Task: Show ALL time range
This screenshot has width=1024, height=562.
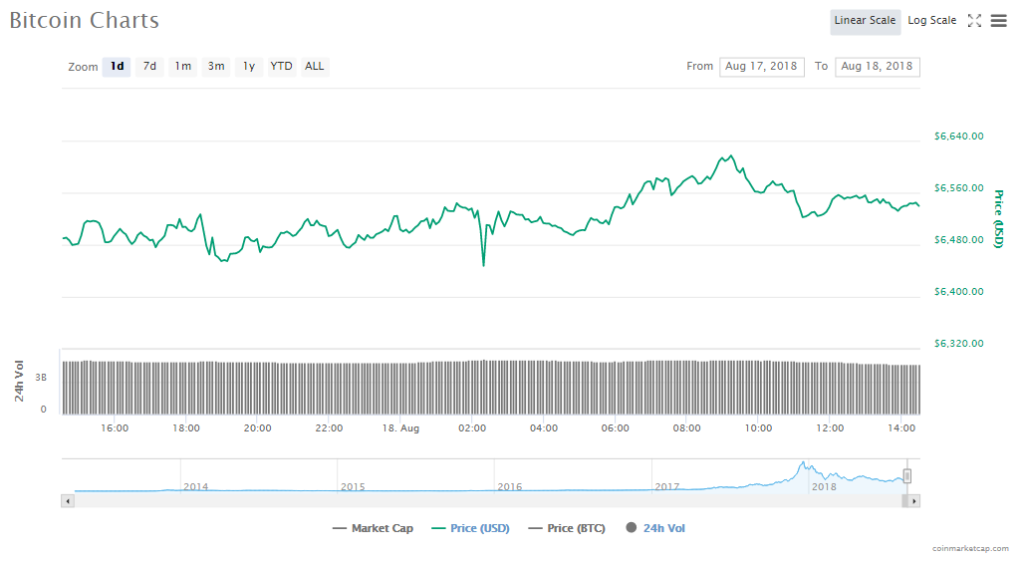Action: pyautogui.click(x=314, y=67)
